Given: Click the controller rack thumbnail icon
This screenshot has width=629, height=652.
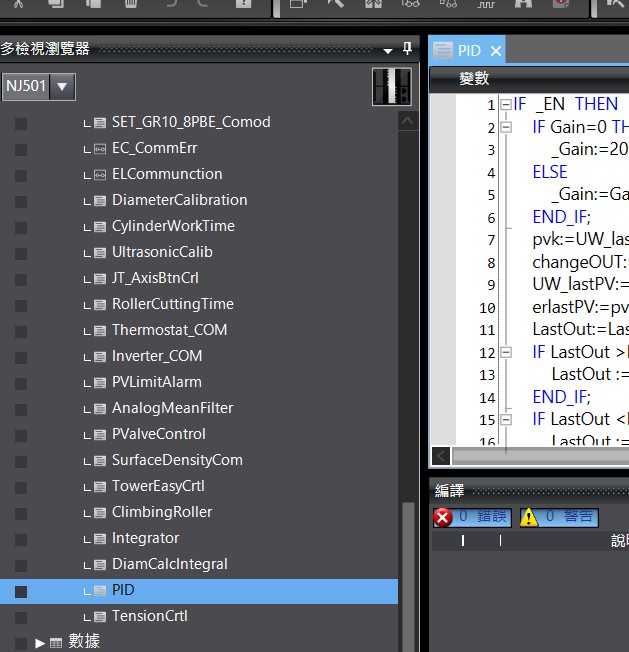Looking at the screenshot, I should click(x=391, y=87).
